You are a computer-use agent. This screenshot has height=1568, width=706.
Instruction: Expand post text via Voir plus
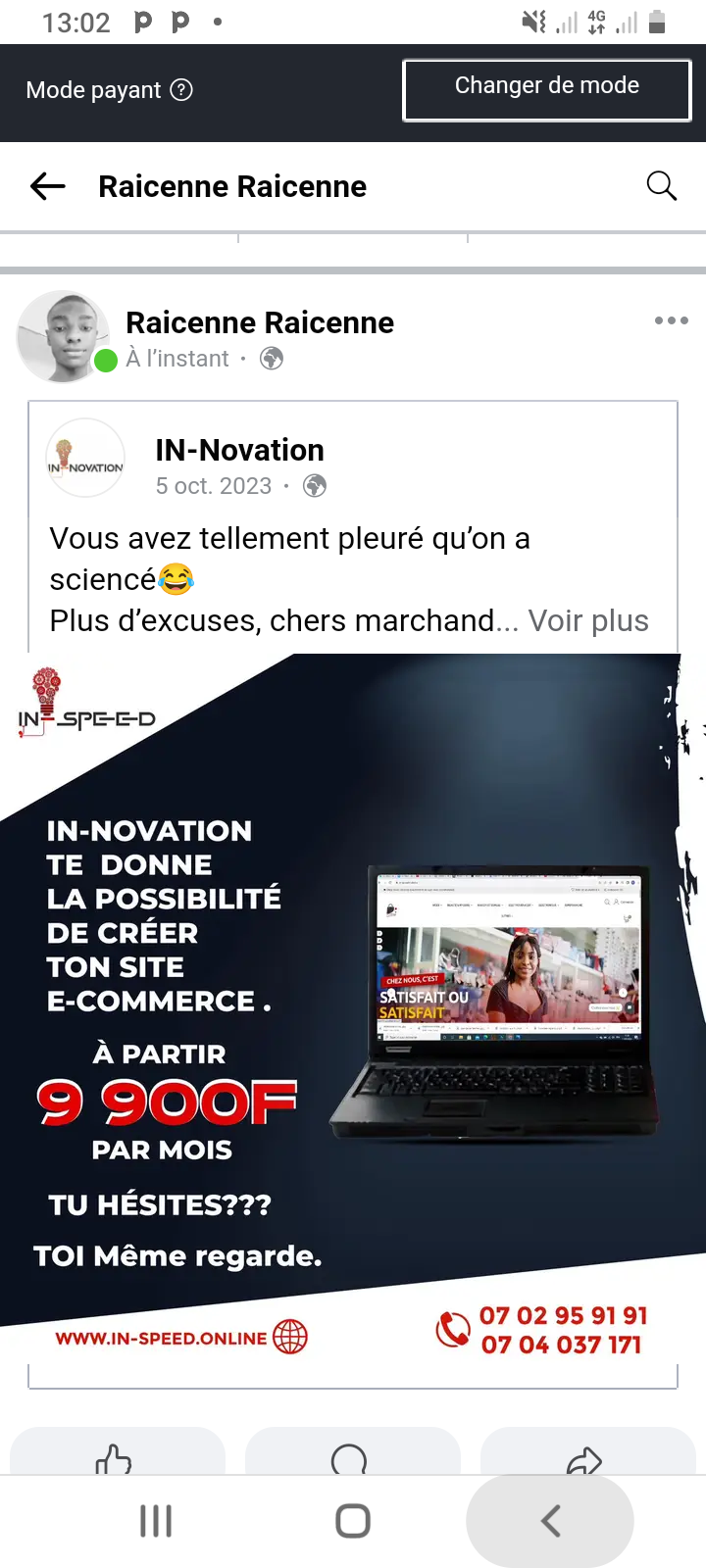[x=588, y=620]
